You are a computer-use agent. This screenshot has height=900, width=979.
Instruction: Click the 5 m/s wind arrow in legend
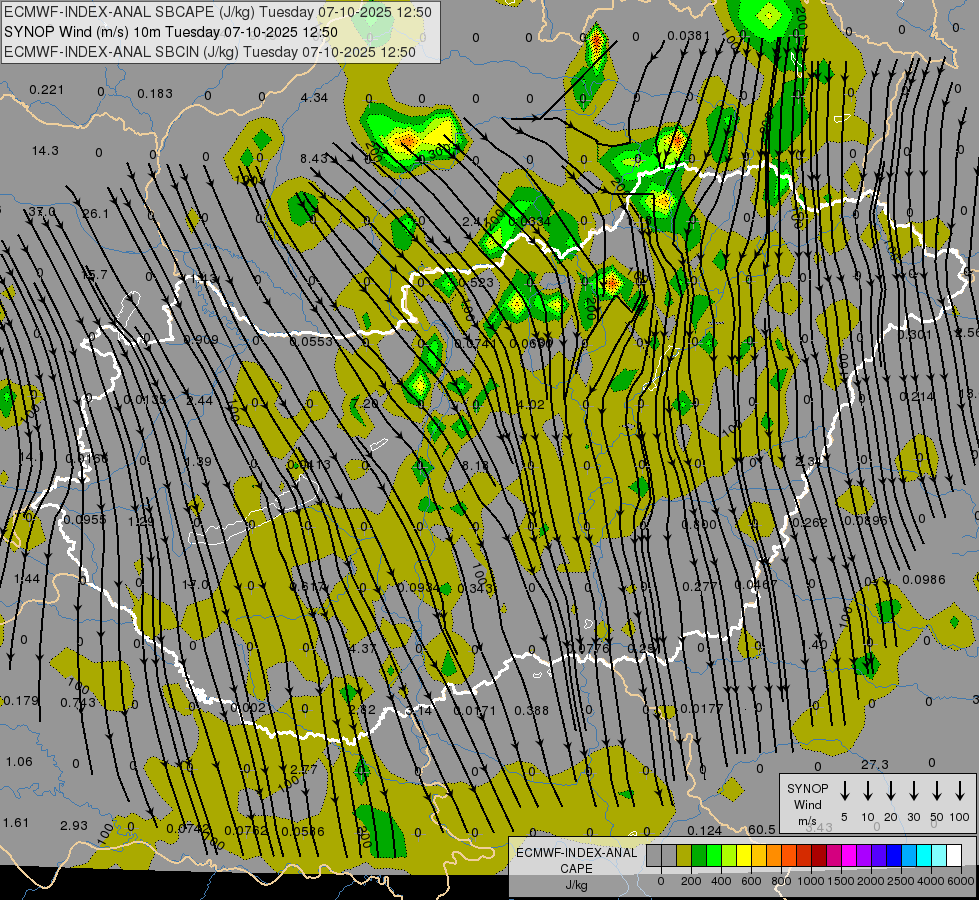point(845,791)
